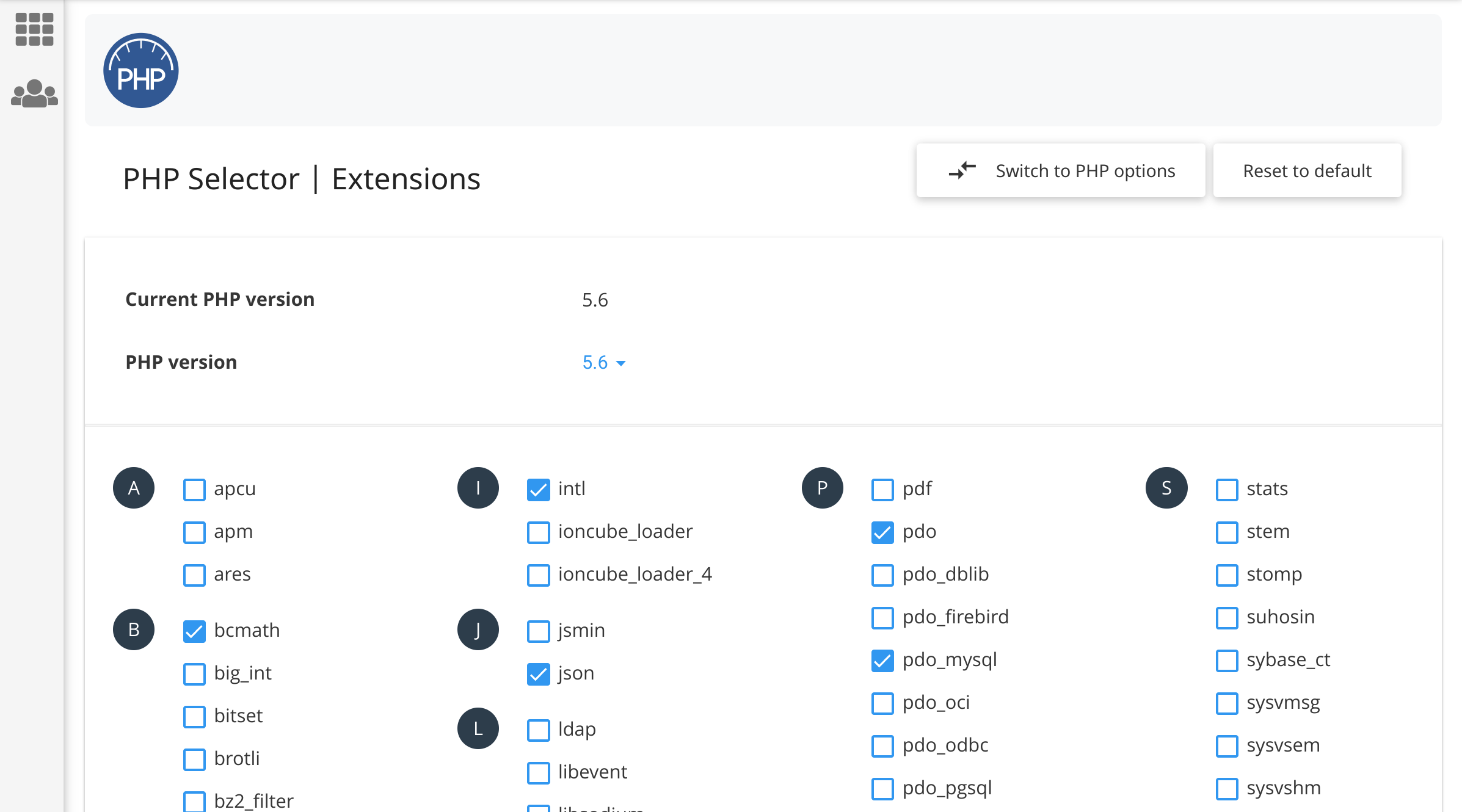
Task: Click the letter P section badge
Action: click(x=822, y=488)
